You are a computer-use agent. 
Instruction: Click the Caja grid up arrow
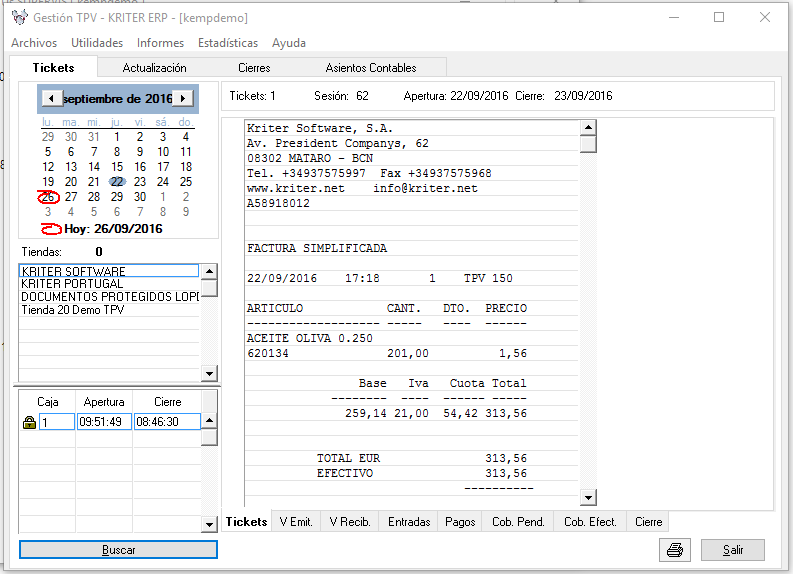[209, 421]
